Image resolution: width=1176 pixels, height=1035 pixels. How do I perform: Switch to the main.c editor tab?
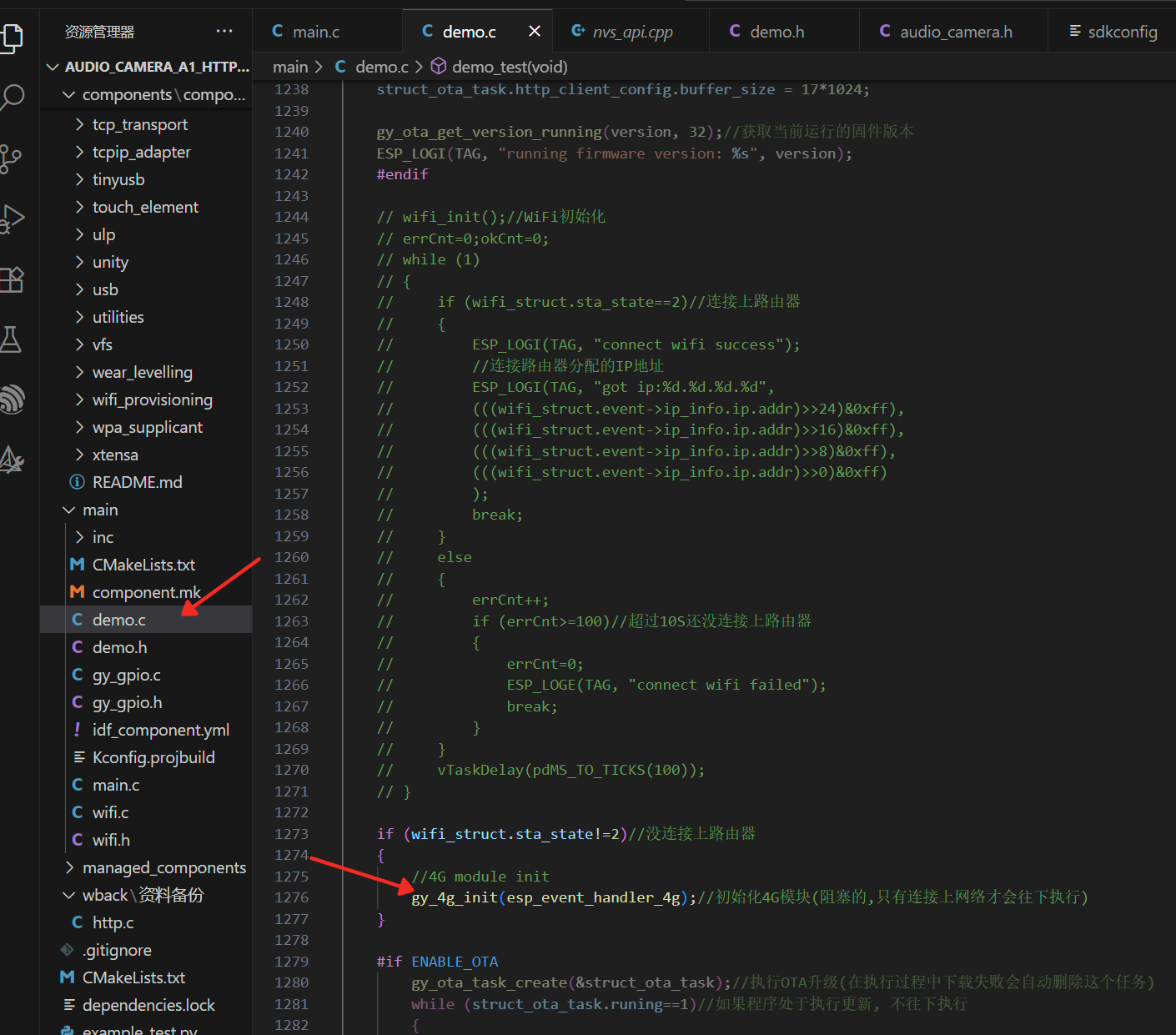click(327, 32)
